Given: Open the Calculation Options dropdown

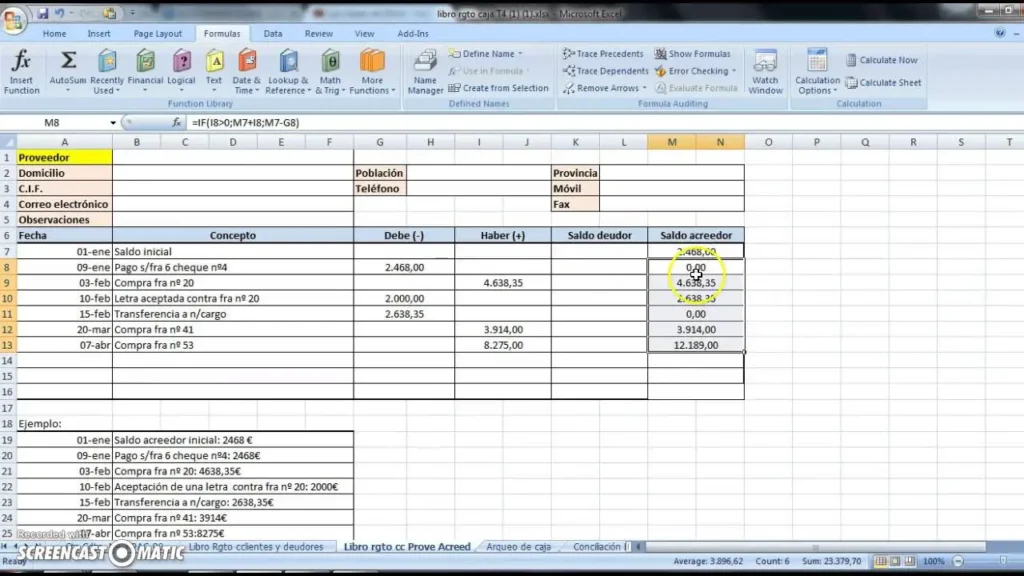Looking at the screenshot, I should (817, 72).
